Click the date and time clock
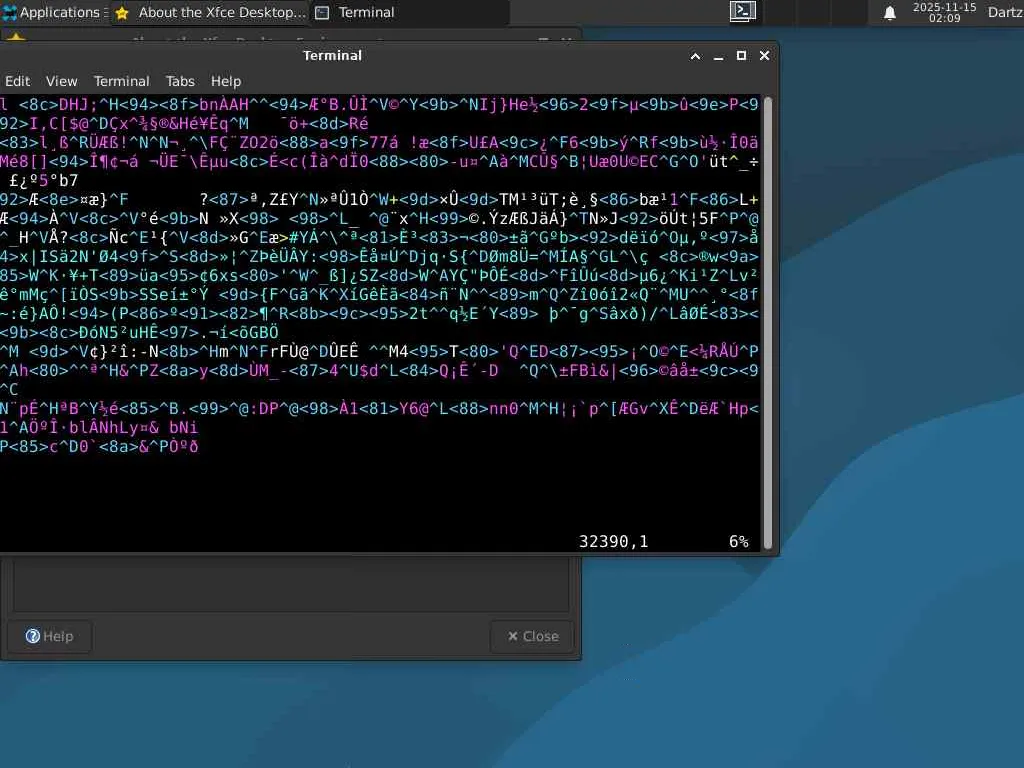Viewport: 1024px width, 768px height. point(944,12)
